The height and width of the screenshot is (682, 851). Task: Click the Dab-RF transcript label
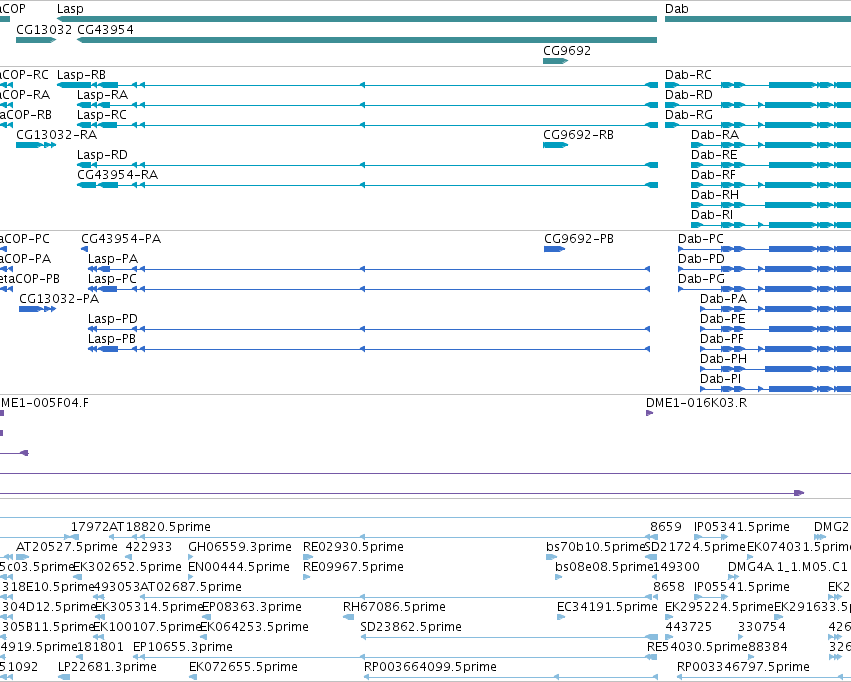pos(713,175)
